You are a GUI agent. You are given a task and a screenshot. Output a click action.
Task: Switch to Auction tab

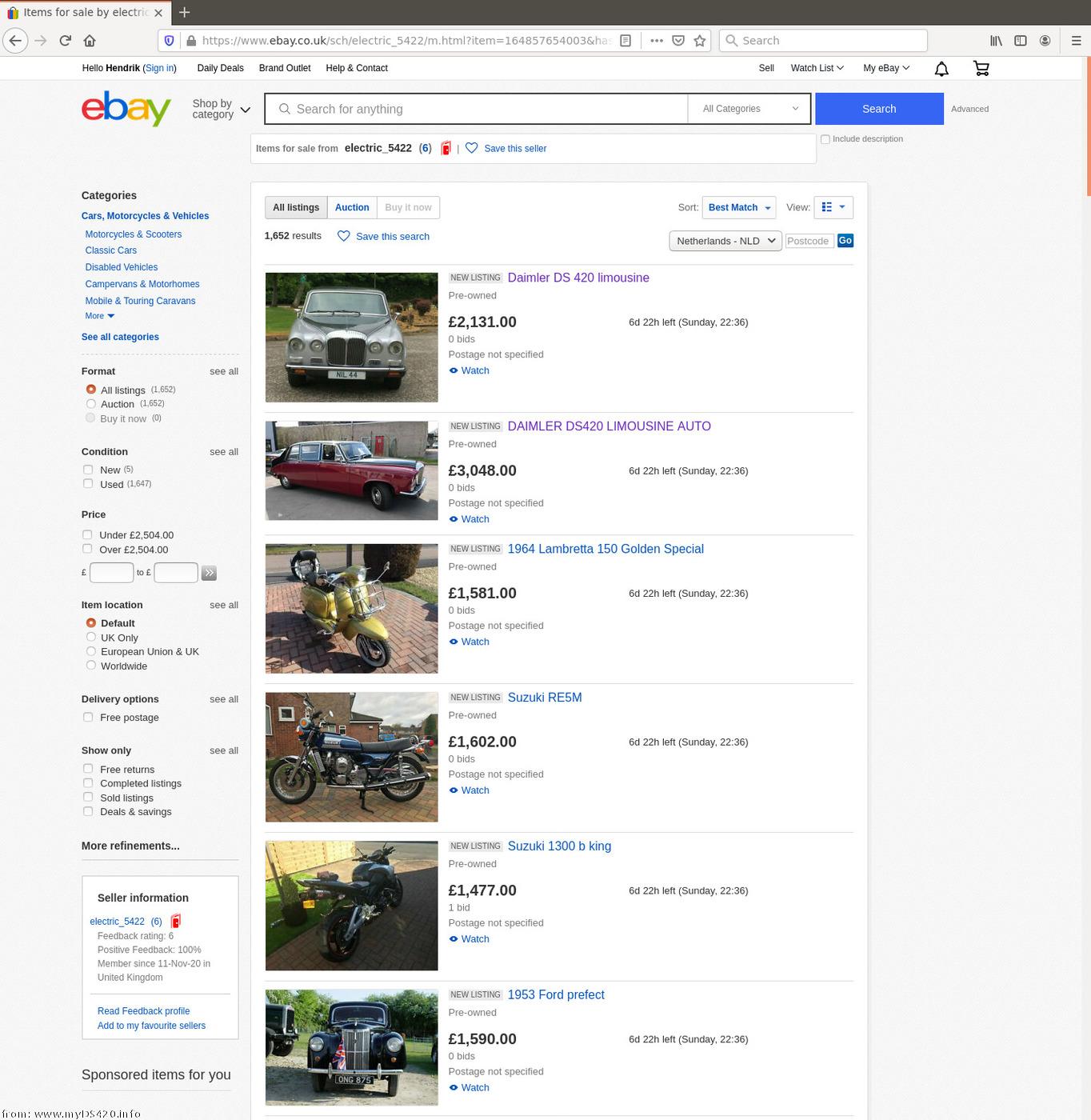tap(352, 207)
